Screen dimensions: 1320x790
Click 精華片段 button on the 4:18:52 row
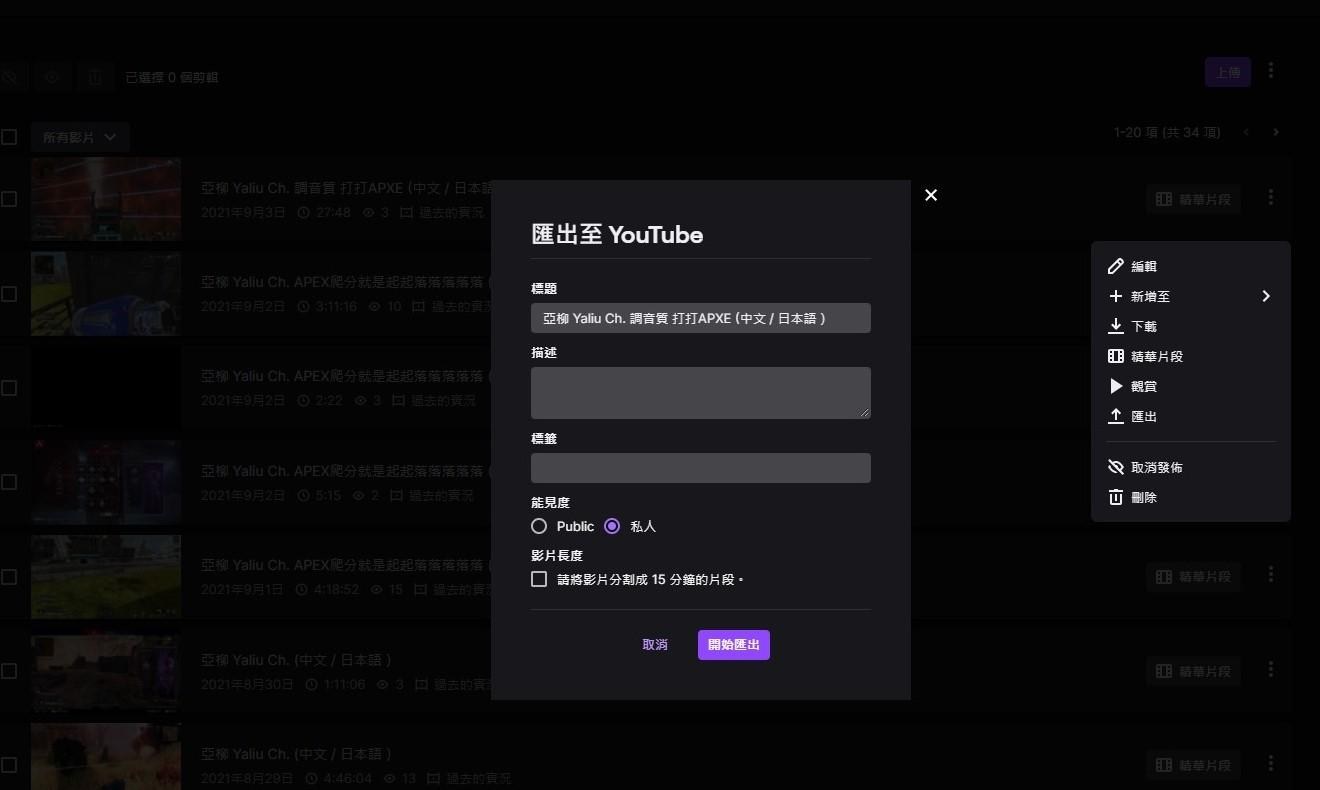coord(1193,577)
